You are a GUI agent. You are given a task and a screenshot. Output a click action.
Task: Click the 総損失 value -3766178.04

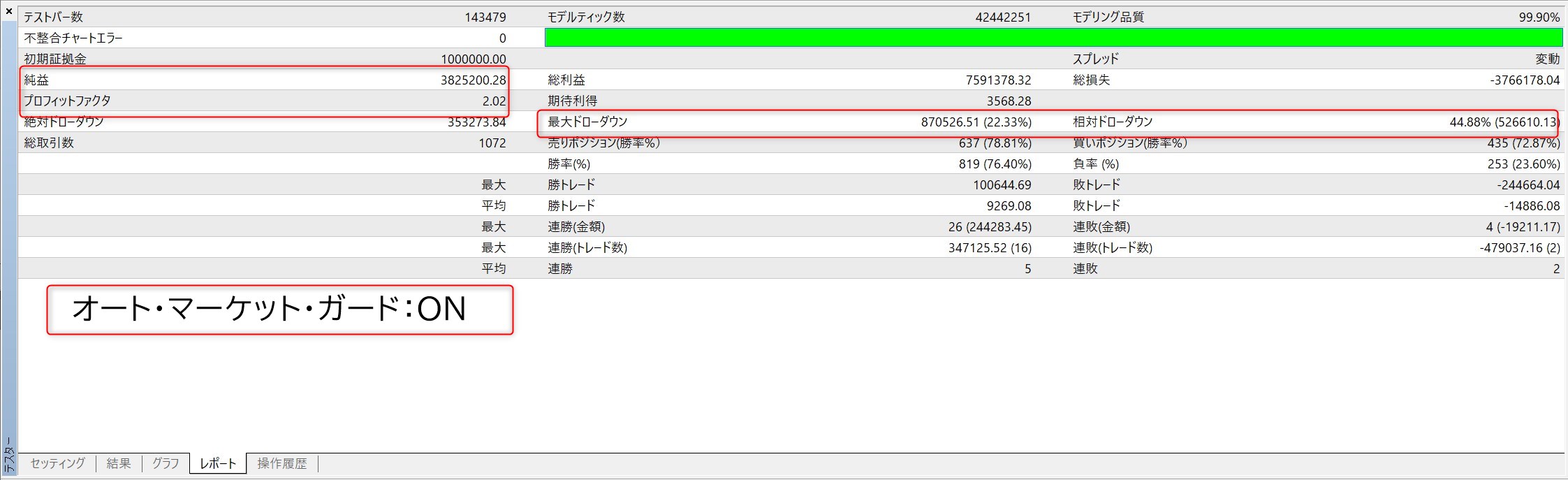(x=1525, y=80)
